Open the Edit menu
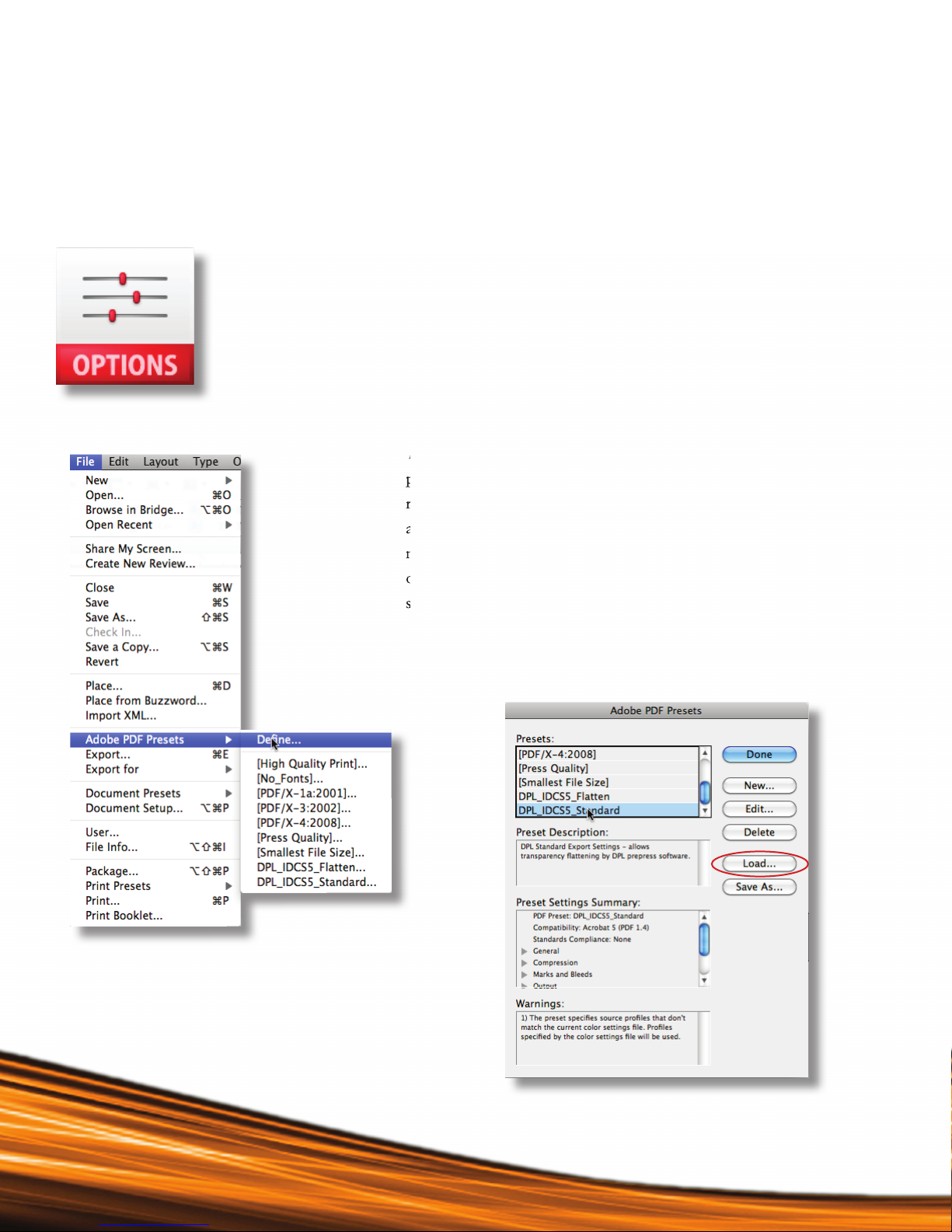This screenshot has height=1232, width=952. pyautogui.click(x=119, y=462)
